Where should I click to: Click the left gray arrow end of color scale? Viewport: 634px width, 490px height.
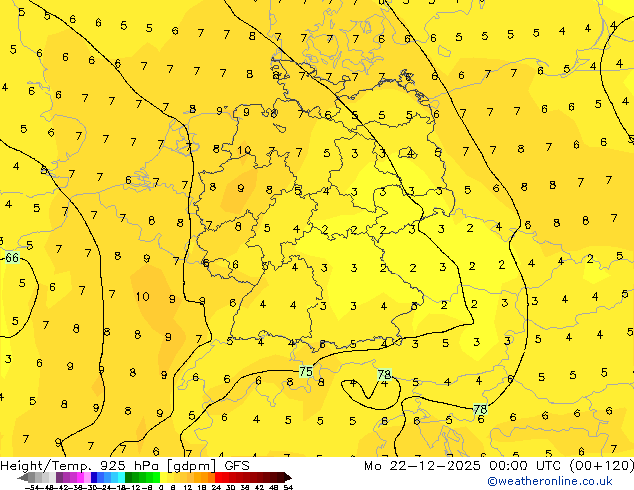23,477
